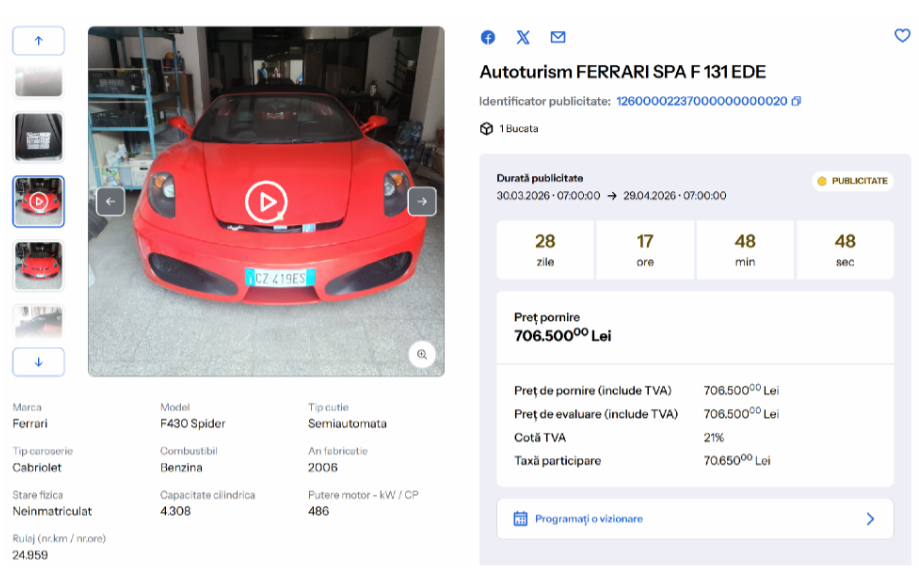The image size is (919, 581).
Task: Click the Tip caroserie value Cabriolet
Action: click(x=37, y=467)
